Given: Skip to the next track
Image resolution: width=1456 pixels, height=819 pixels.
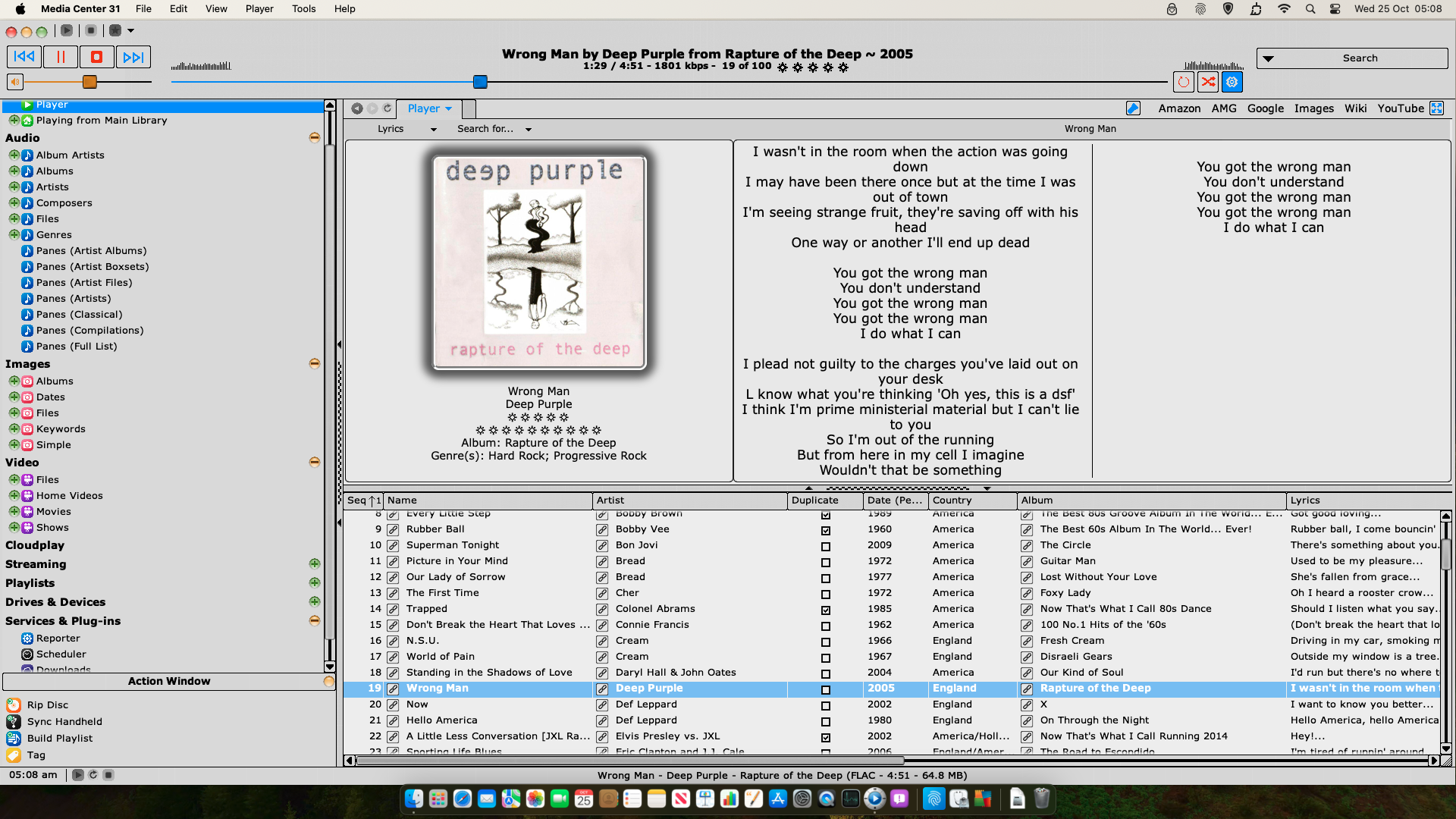Looking at the screenshot, I should pos(133,57).
